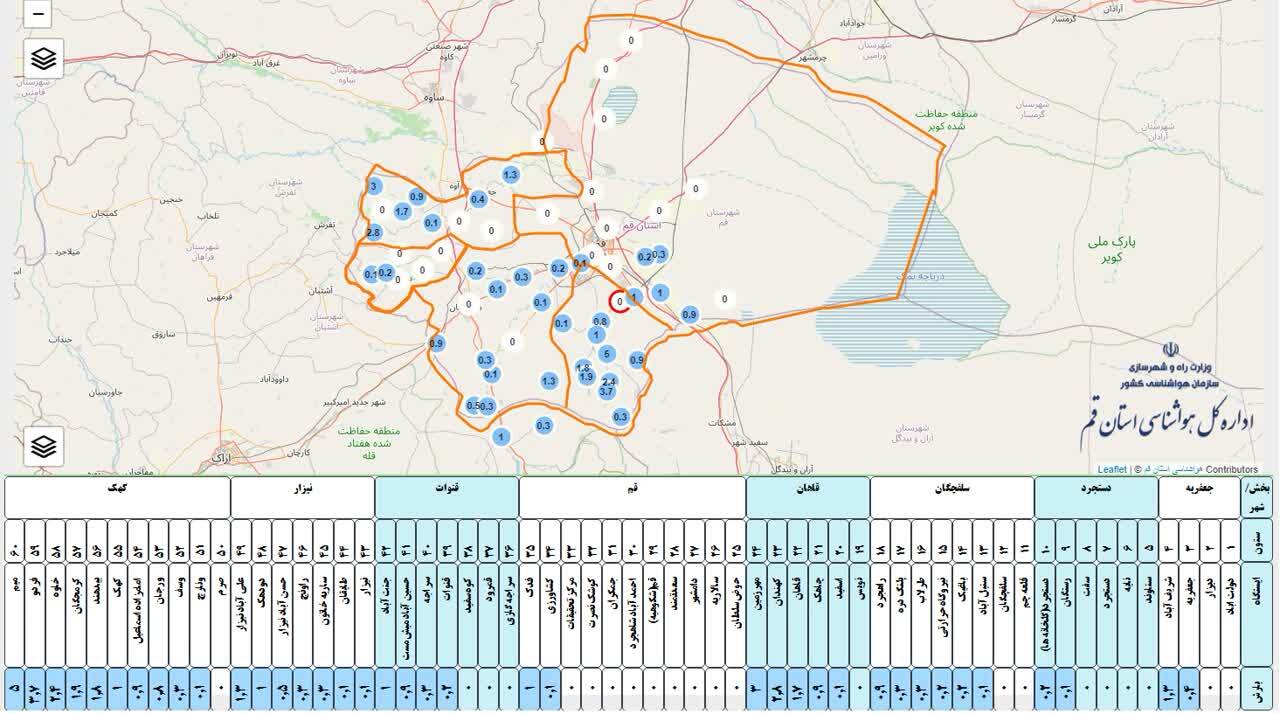The image size is (1280, 714).
Task: Click the red-circled 0 station marker
Action: (x=620, y=301)
